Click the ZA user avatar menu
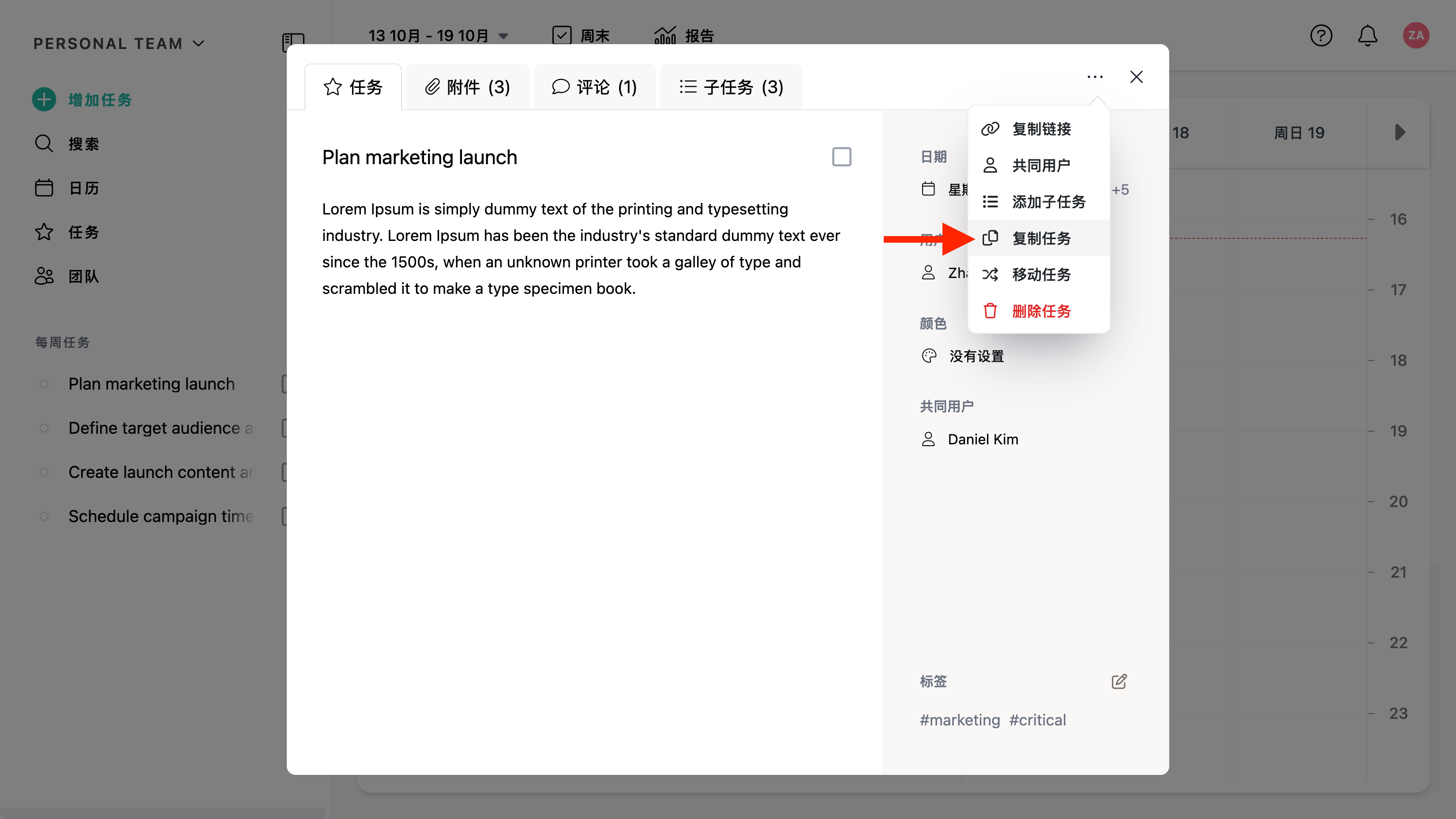The image size is (1456, 819). 1415,36
